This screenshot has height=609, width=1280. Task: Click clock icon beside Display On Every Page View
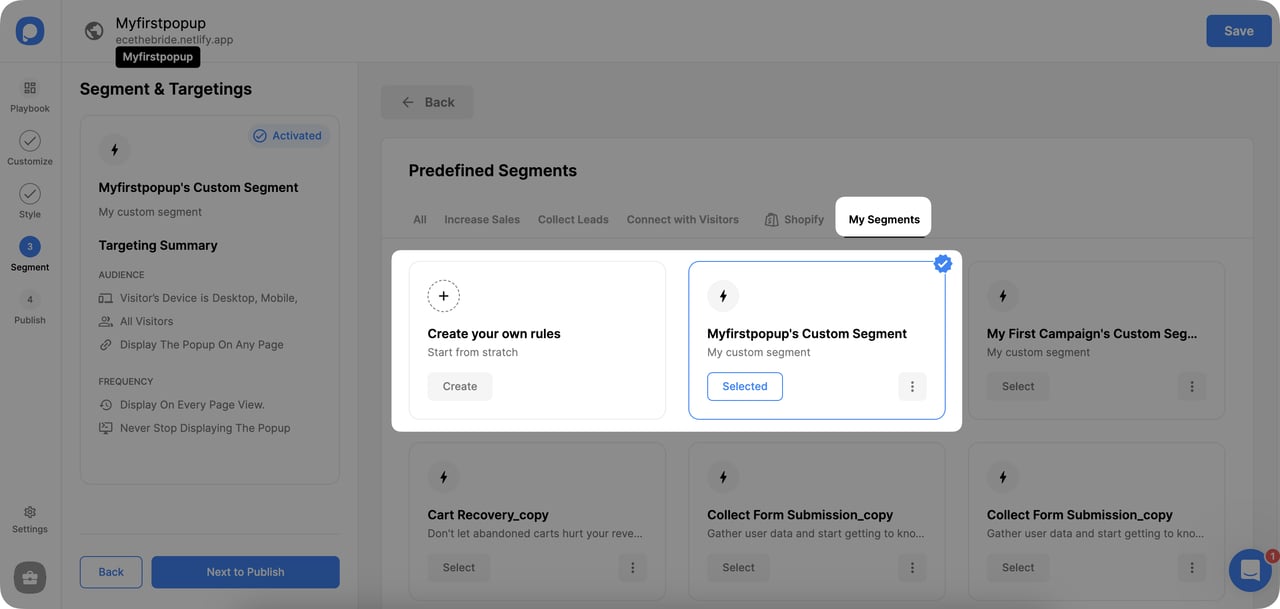pyautogui.click(x=106, y=405)
